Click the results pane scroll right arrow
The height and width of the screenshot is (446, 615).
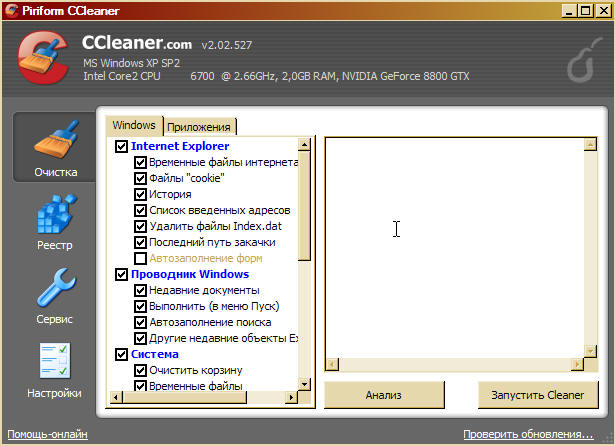tap(577, 364)
